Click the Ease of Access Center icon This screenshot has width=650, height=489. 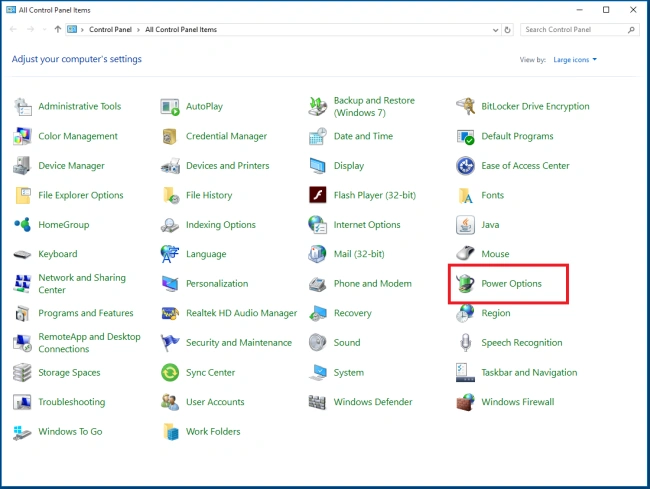[465, 166]
